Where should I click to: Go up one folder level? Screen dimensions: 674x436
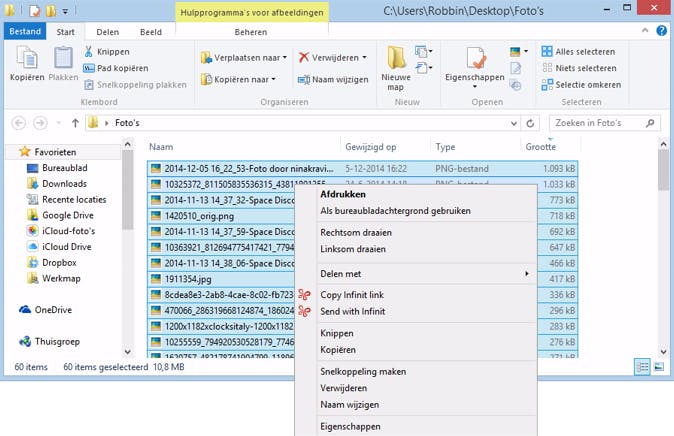[75, 123]
